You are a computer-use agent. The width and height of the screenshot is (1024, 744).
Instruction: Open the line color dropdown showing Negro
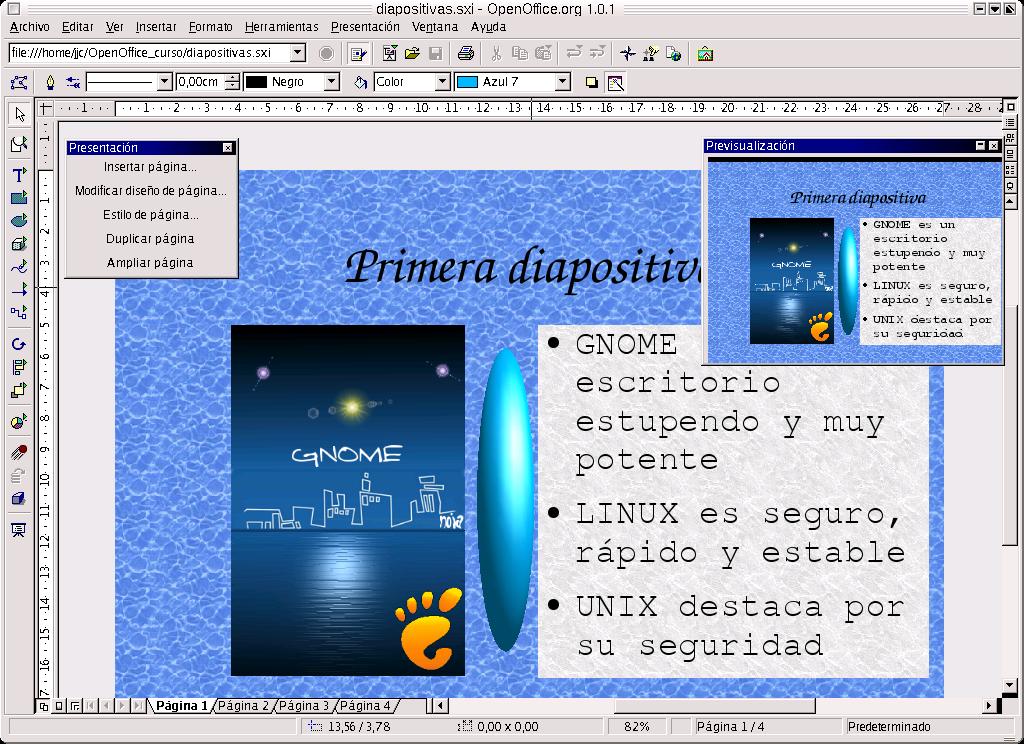[332, 82]
